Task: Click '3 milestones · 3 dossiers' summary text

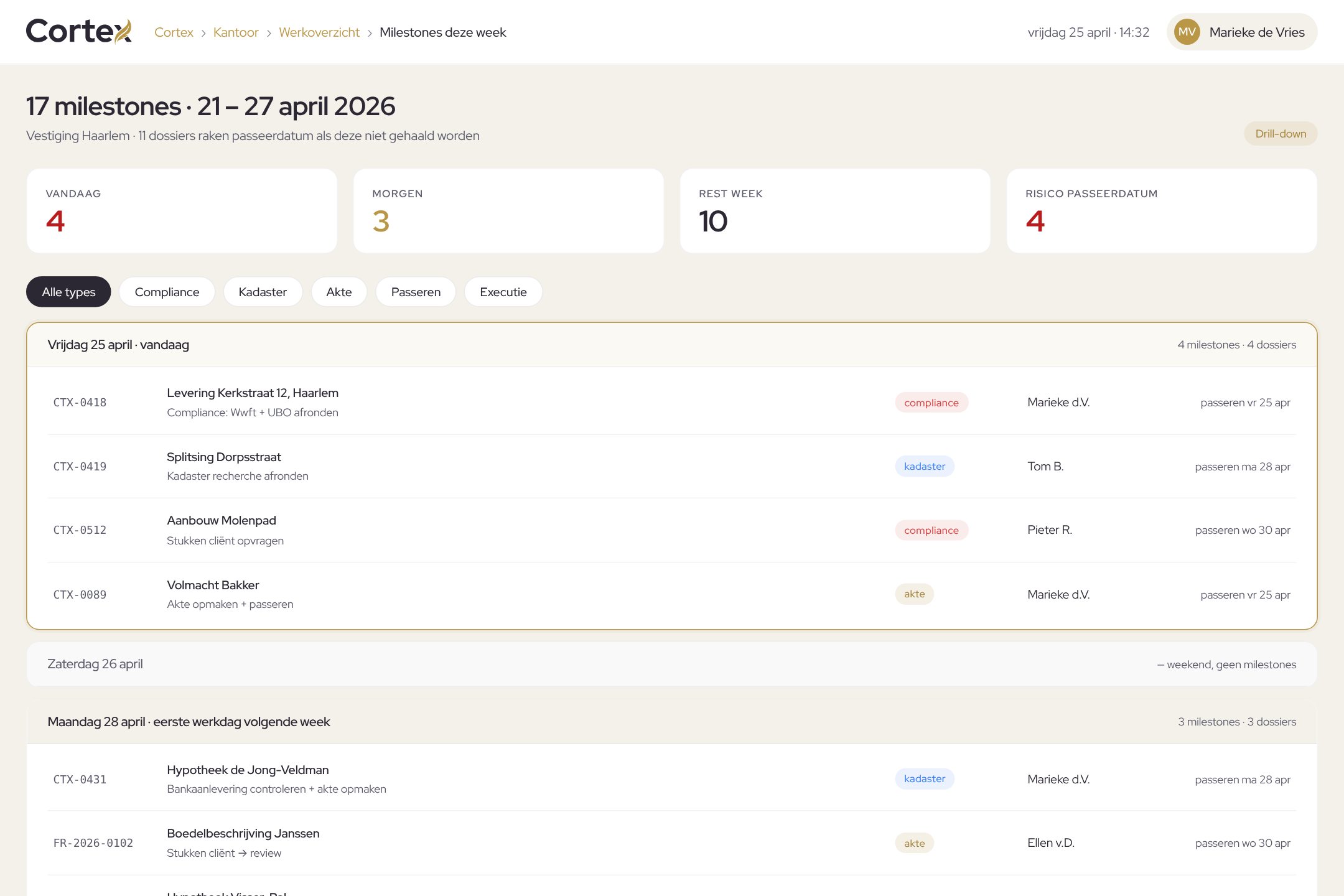Action: [x=1237, y=722]
